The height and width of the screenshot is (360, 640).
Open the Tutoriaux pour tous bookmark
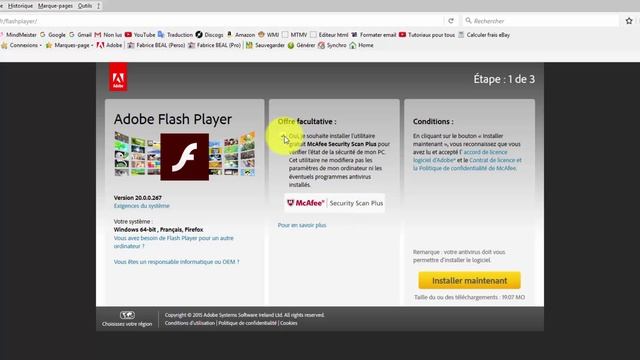pos(427,35)
